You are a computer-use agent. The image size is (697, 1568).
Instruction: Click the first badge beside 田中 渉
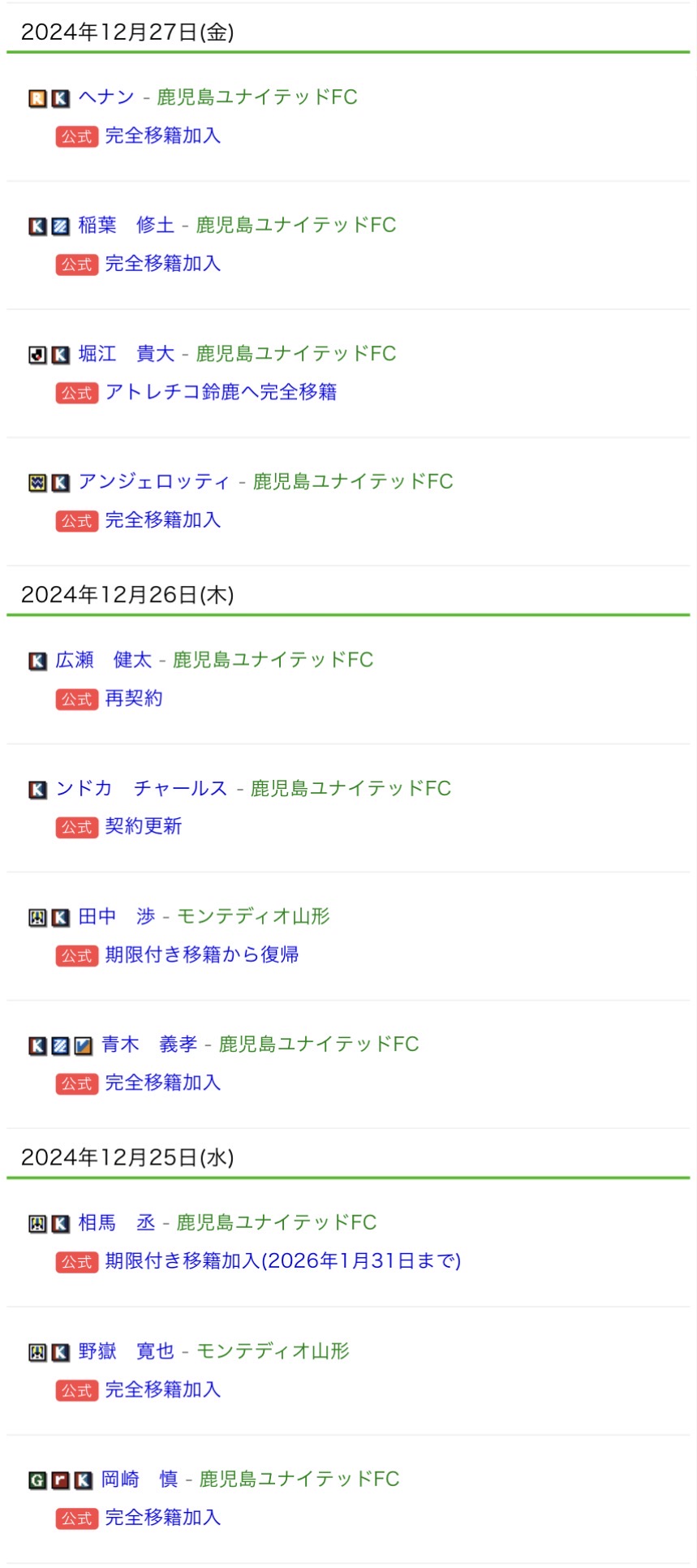(37, 917)
